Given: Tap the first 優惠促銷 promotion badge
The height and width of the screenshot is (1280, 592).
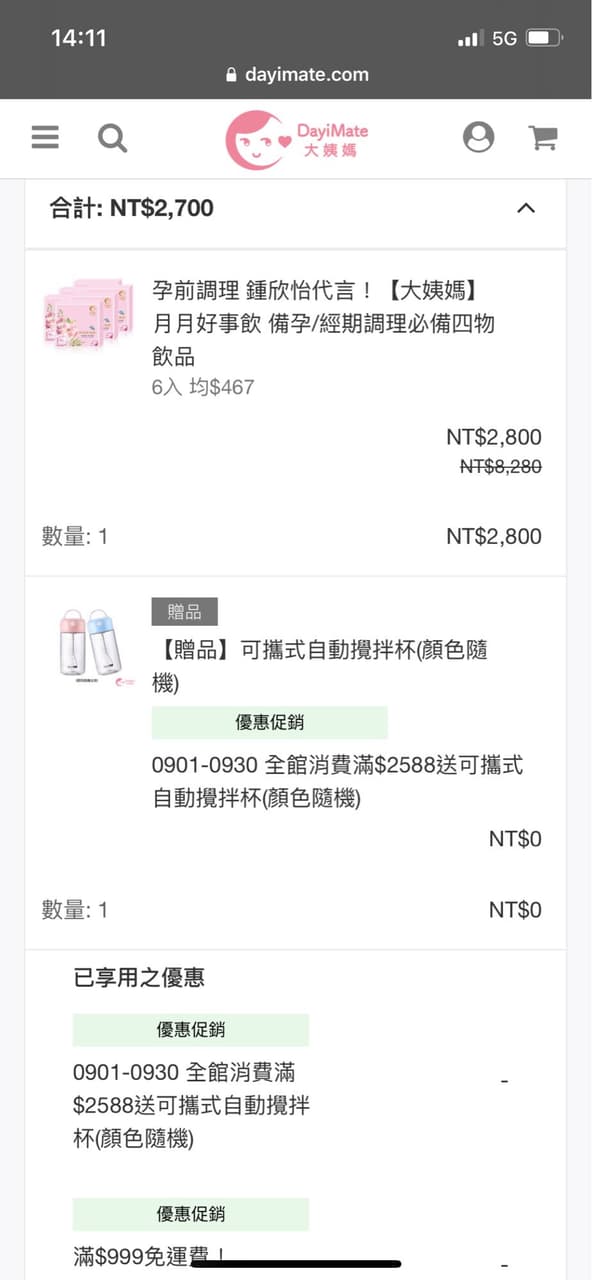Looking at the screenshot, I should pyautogui.click(x=268, y=722).
